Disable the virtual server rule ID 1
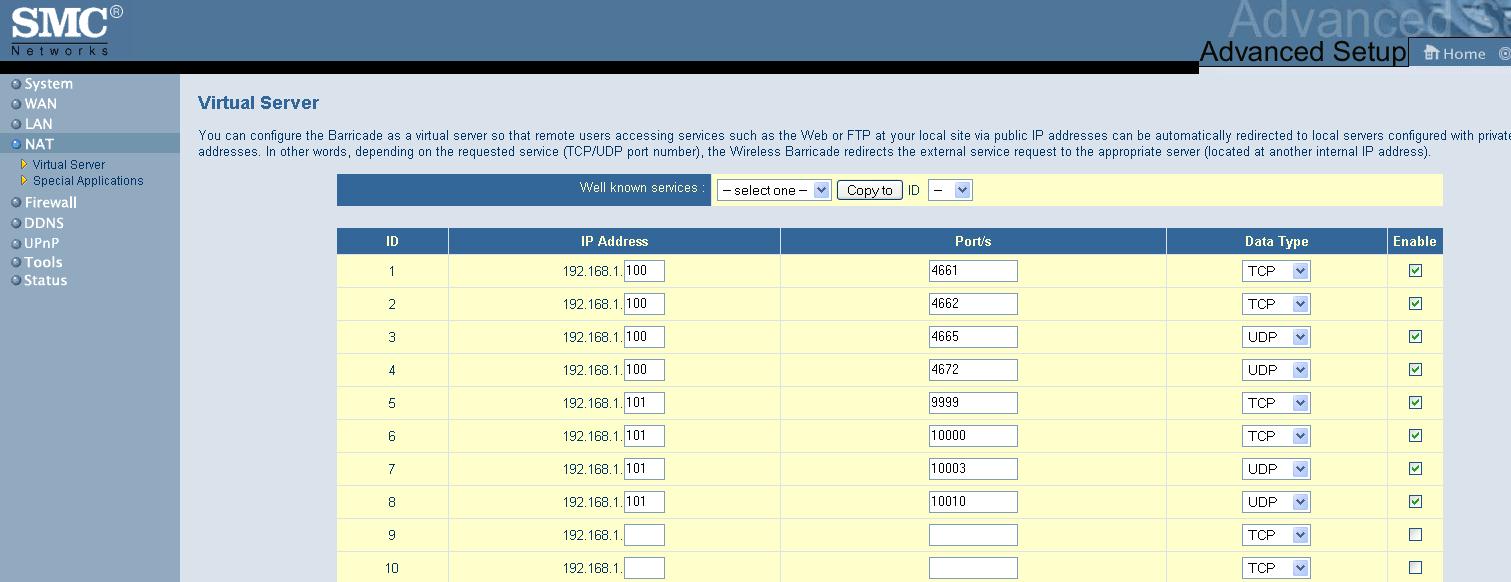Viewport: 1511px width, 582px height. [1415, 271]
